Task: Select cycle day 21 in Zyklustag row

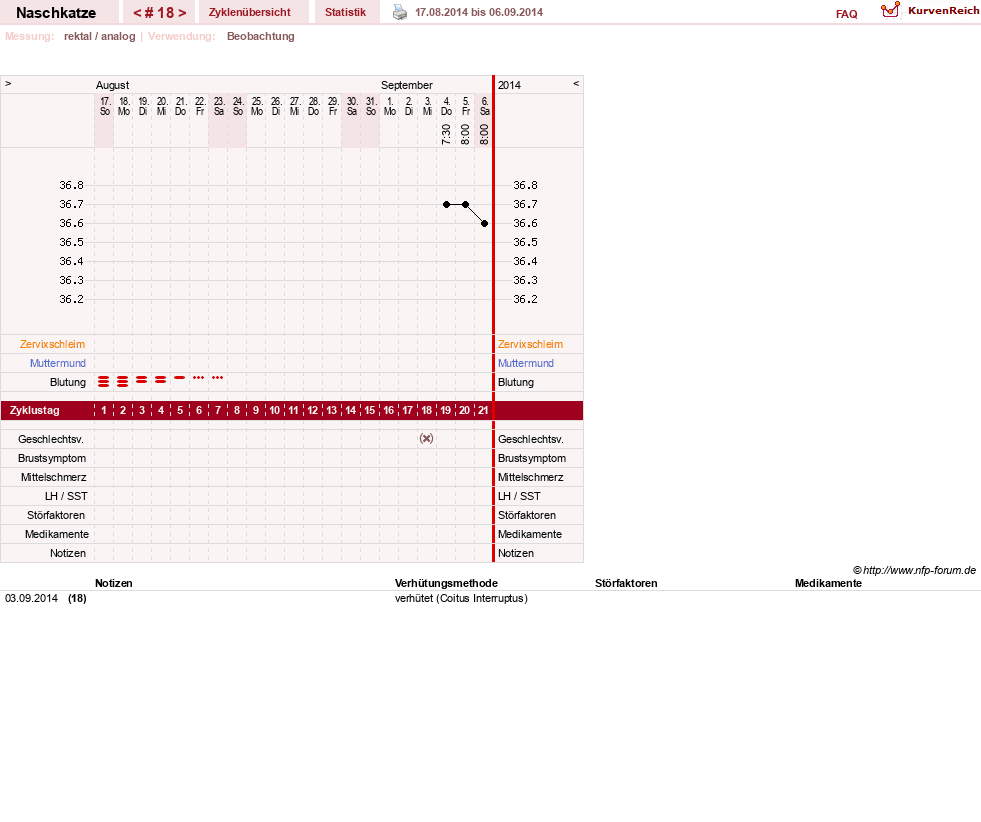Action: tap(483, 410)
